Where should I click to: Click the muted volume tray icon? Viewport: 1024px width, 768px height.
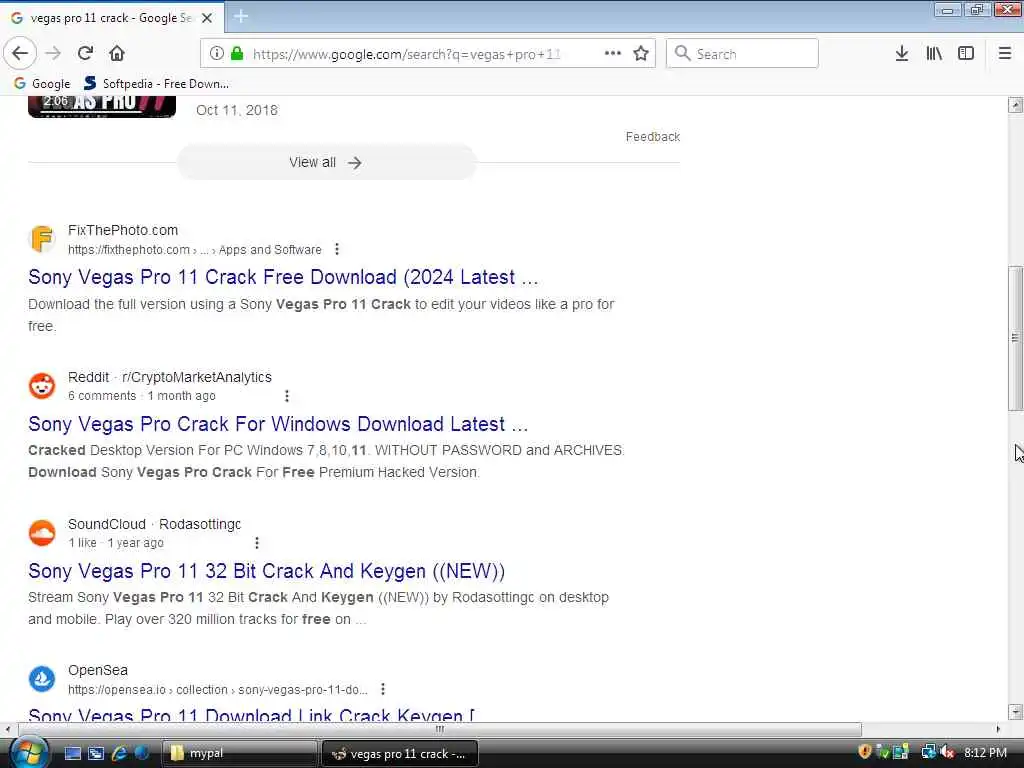pyautogui.click(x=948, y=752)
